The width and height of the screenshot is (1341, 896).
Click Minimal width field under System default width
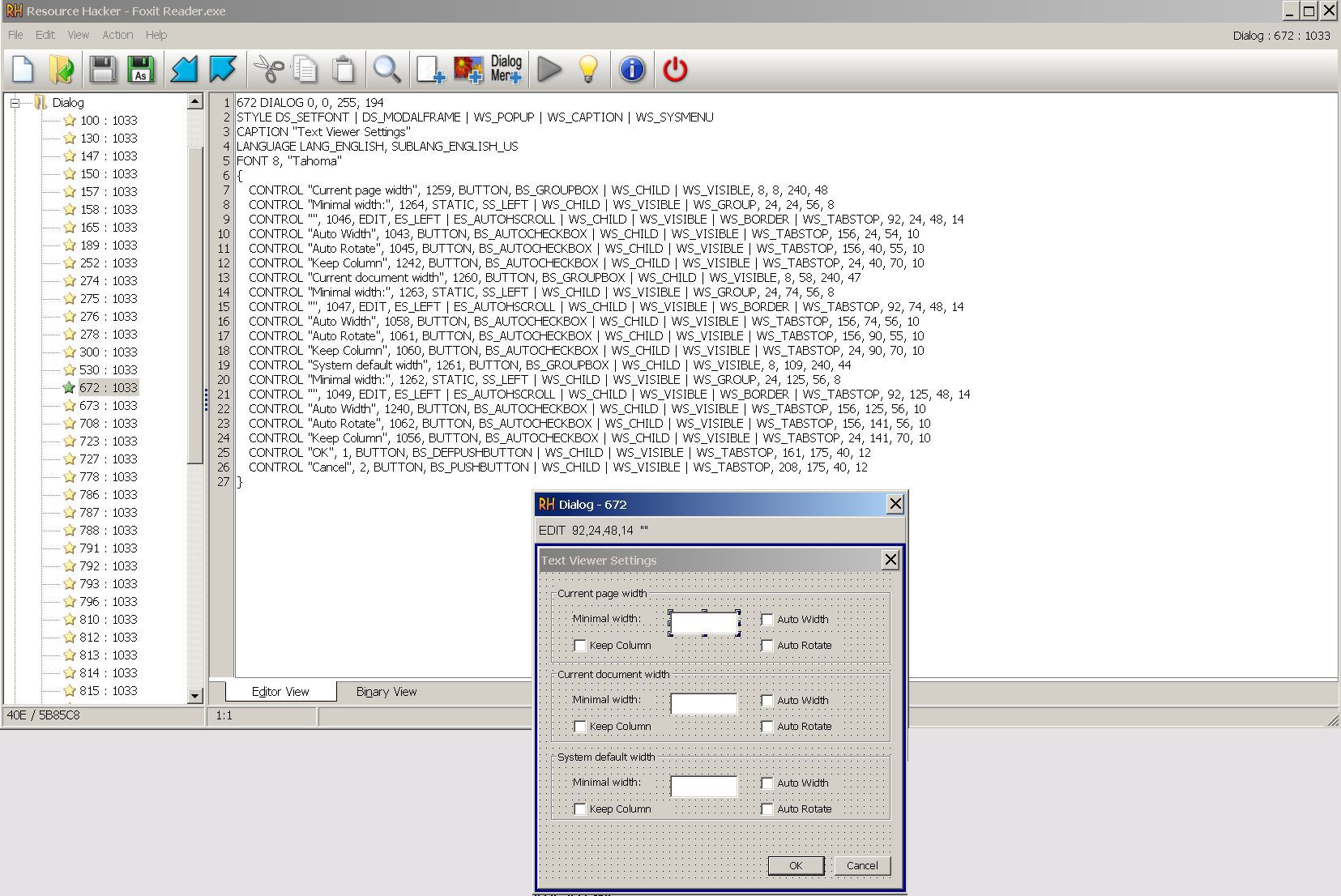click(704, 787)
